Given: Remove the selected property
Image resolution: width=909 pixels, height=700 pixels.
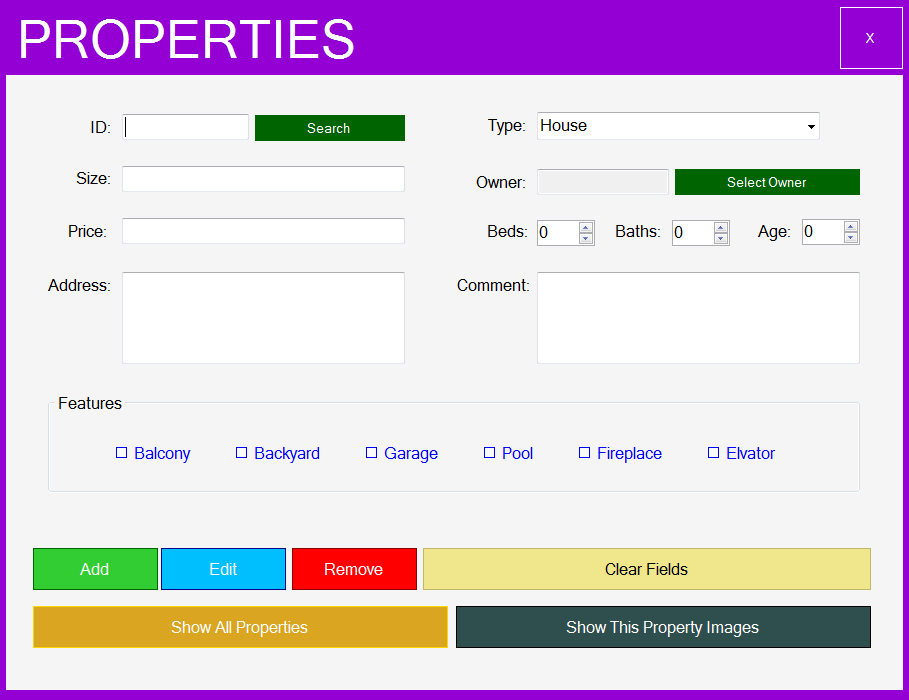Looking at the screenshot, I should coord(354,568).
